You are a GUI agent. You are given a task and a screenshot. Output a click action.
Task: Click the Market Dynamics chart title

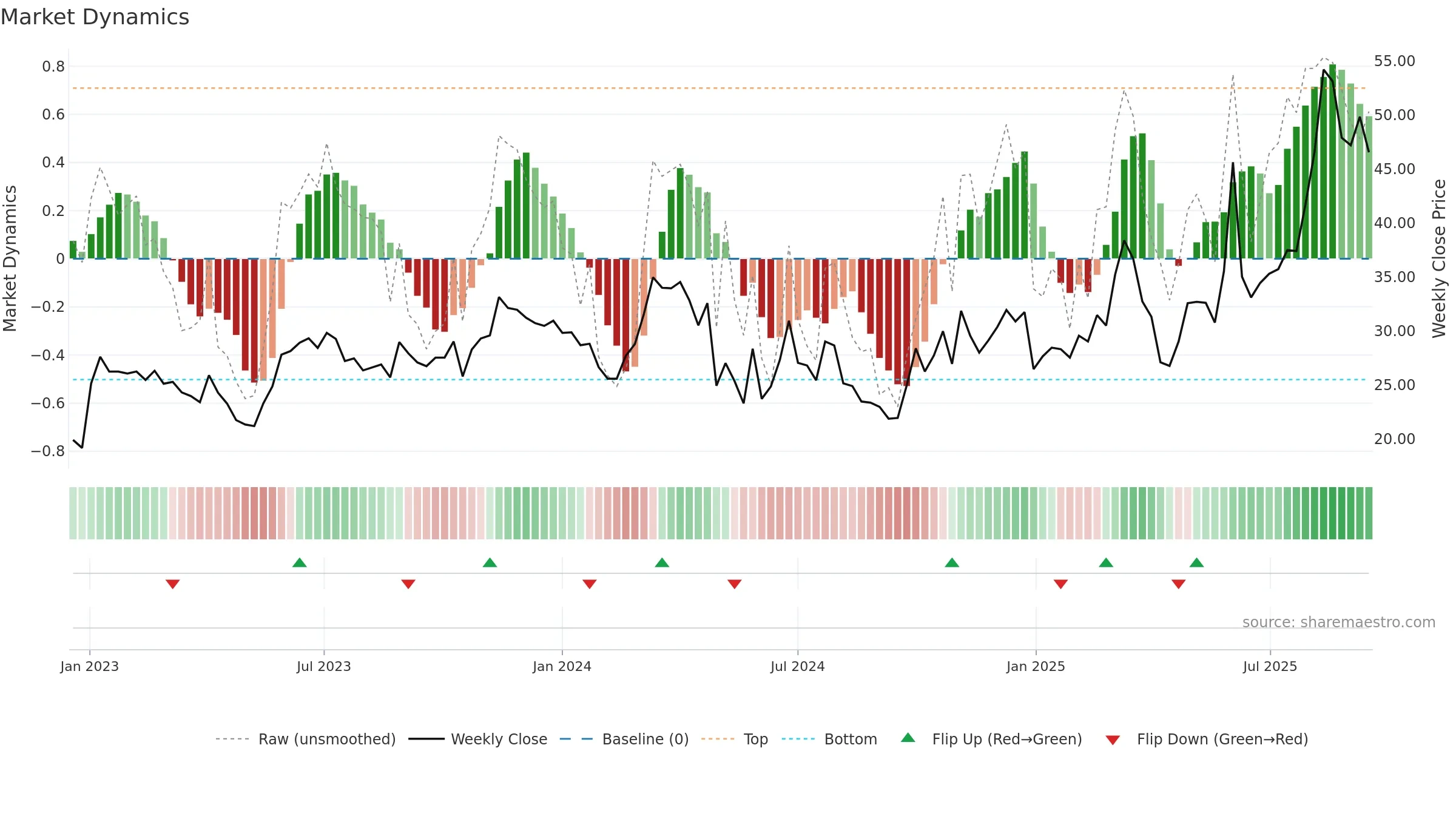pos(95,17)
